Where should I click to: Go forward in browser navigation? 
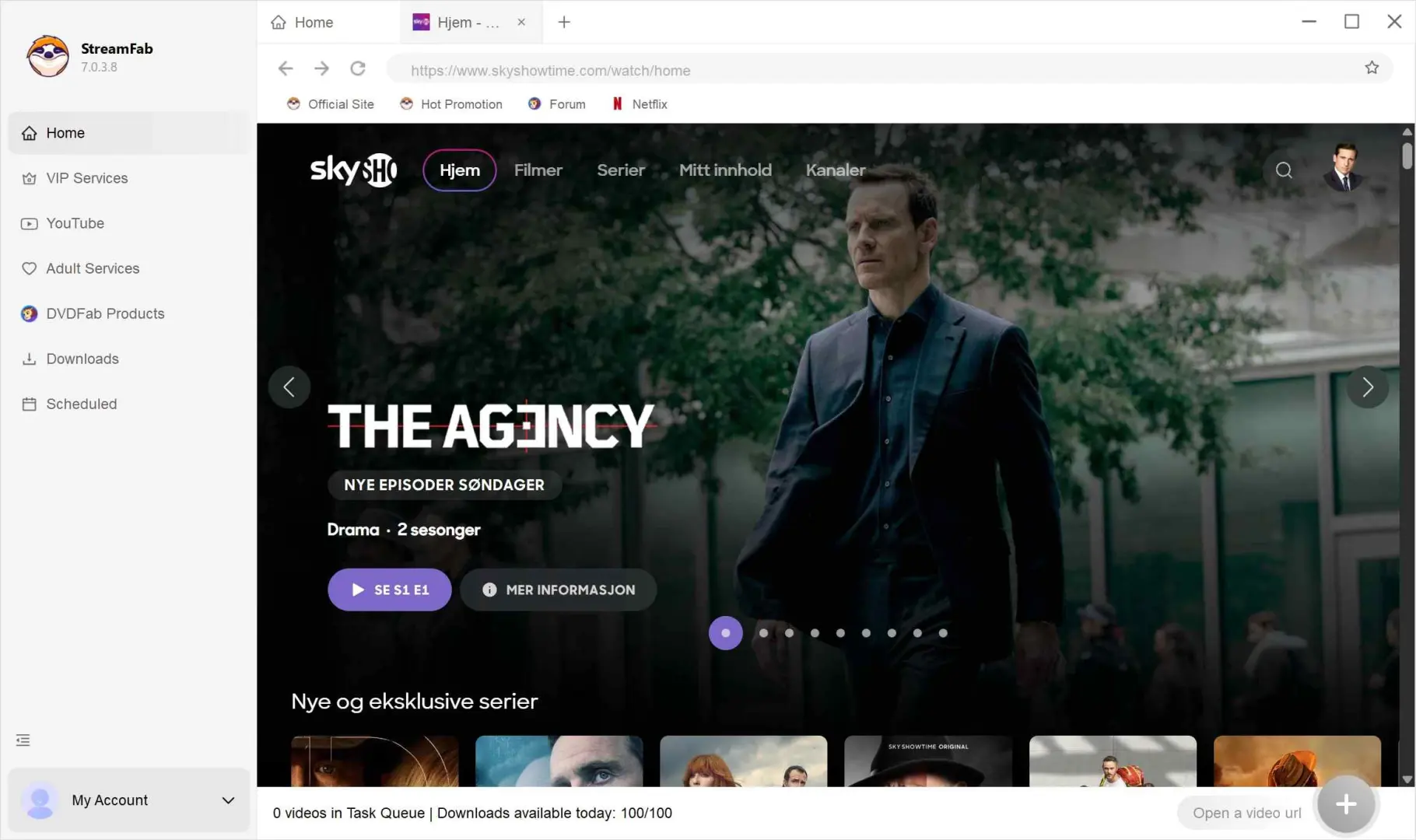coord(321,69)
